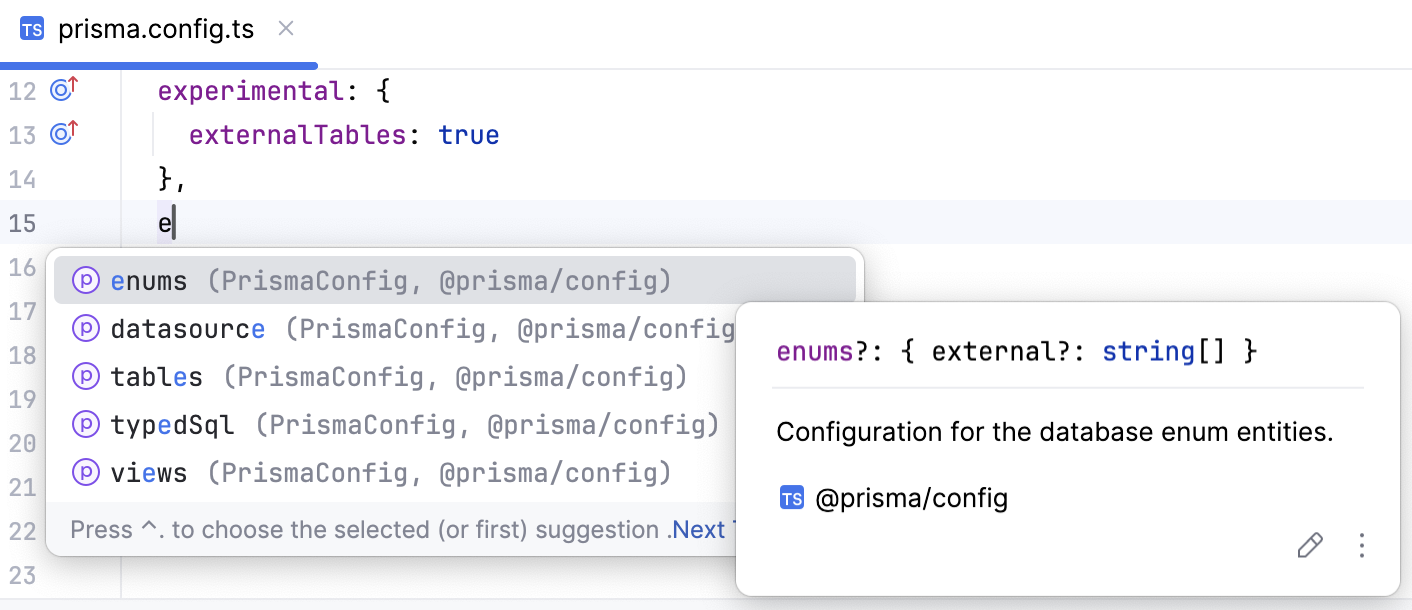This screenshot has height=610, width=1412.
Task: Click the property icon beside datasource suggestion
Action: (x=86, y=328)
